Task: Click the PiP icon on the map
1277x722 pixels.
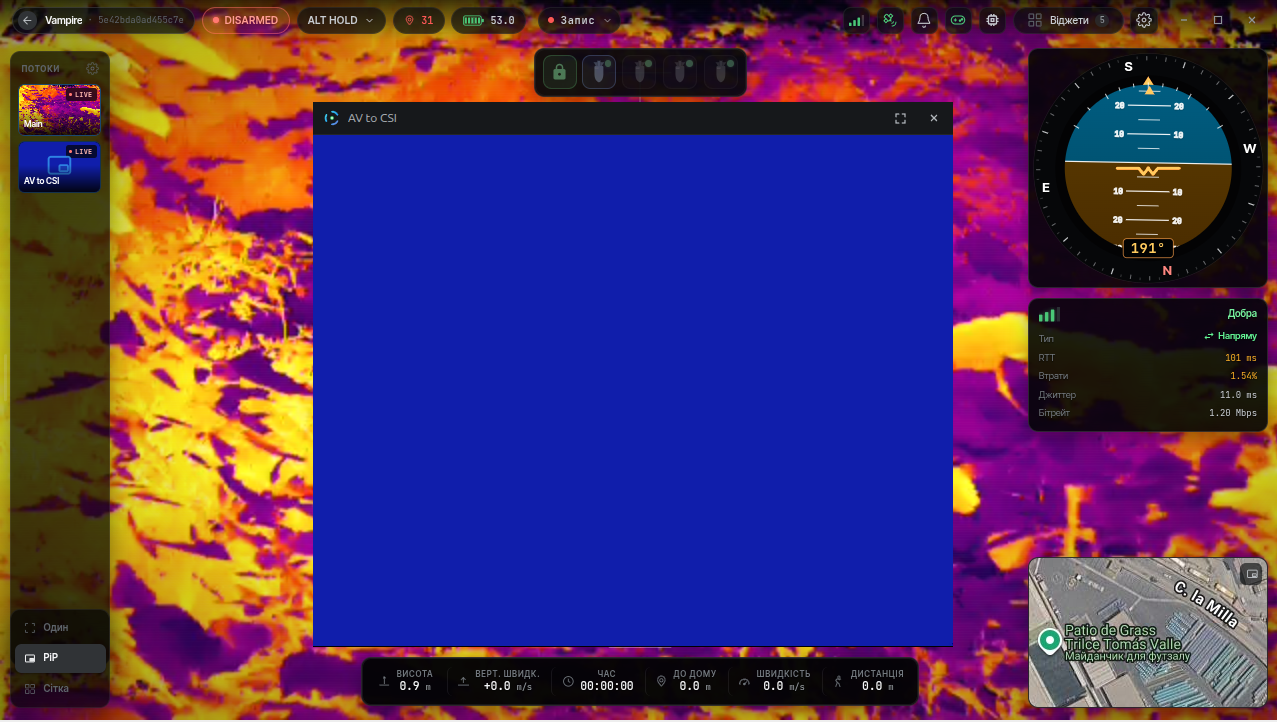Action: click(x=1251, y=574)
